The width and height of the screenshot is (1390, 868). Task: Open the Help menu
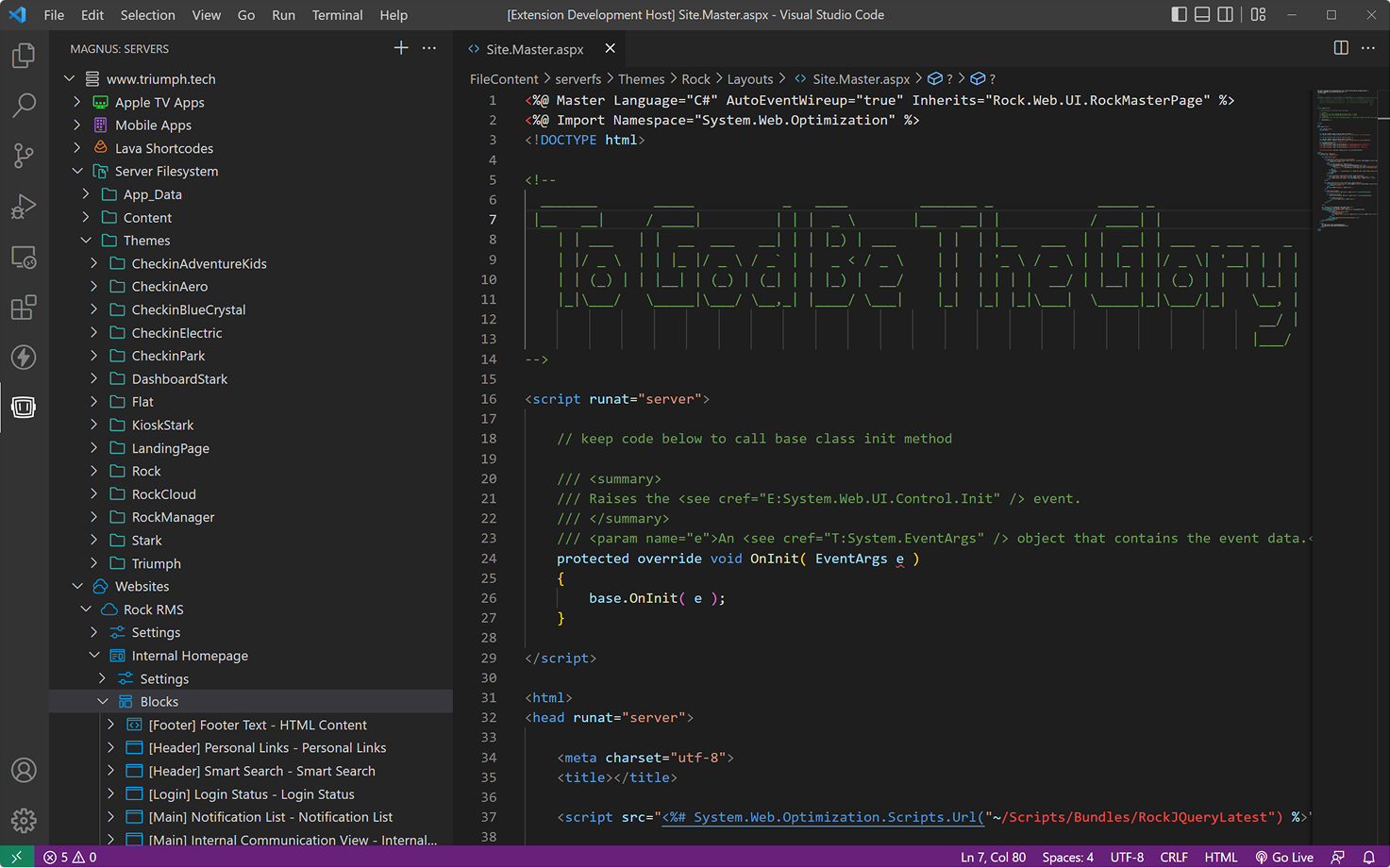tap(394, 15)
